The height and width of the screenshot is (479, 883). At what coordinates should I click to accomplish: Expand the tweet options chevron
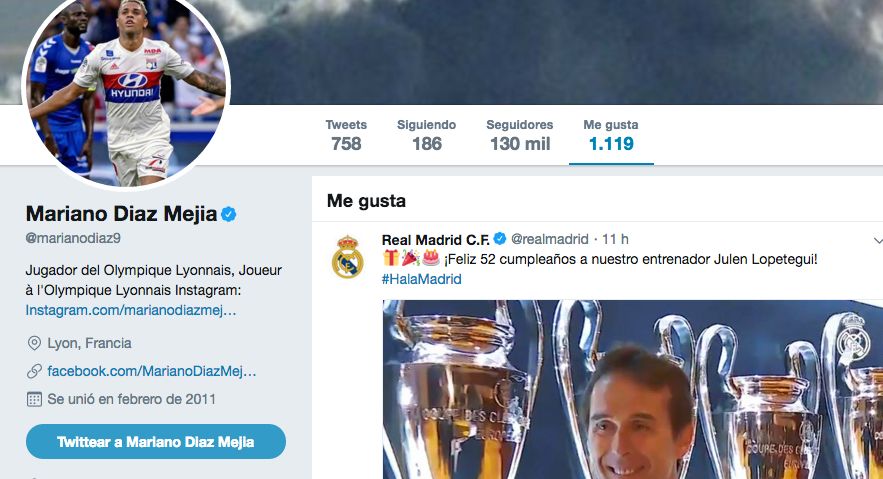877,240
